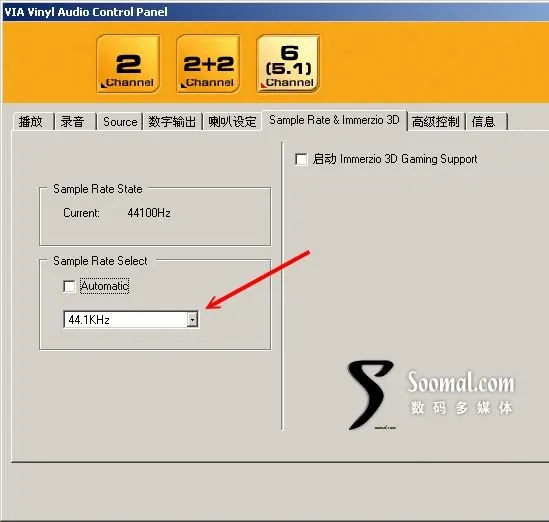Switch to 2+2 Channel mode
549x522 pixels.
(x=208, y=64)
